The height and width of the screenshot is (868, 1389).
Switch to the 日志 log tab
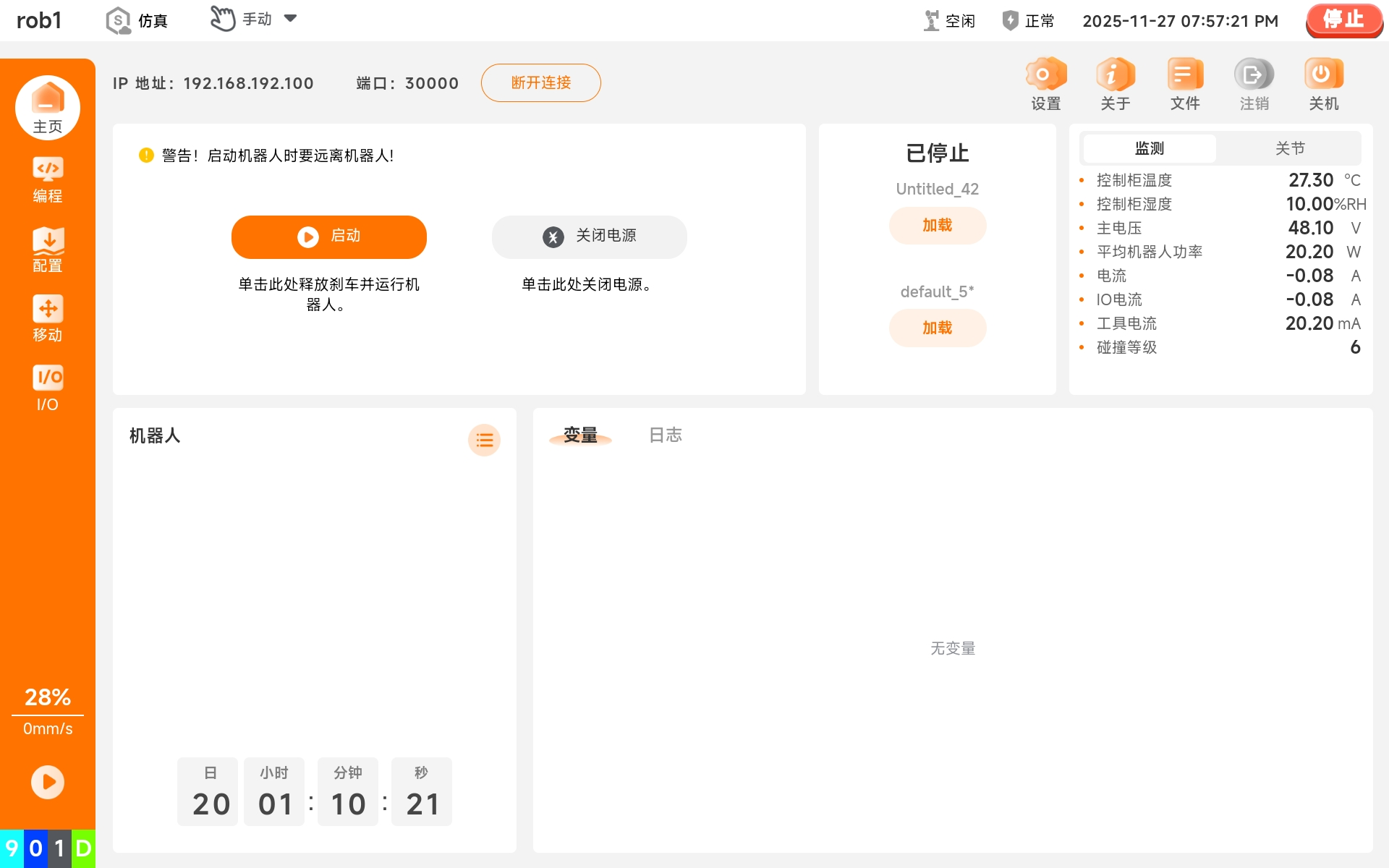coord(665,435)
